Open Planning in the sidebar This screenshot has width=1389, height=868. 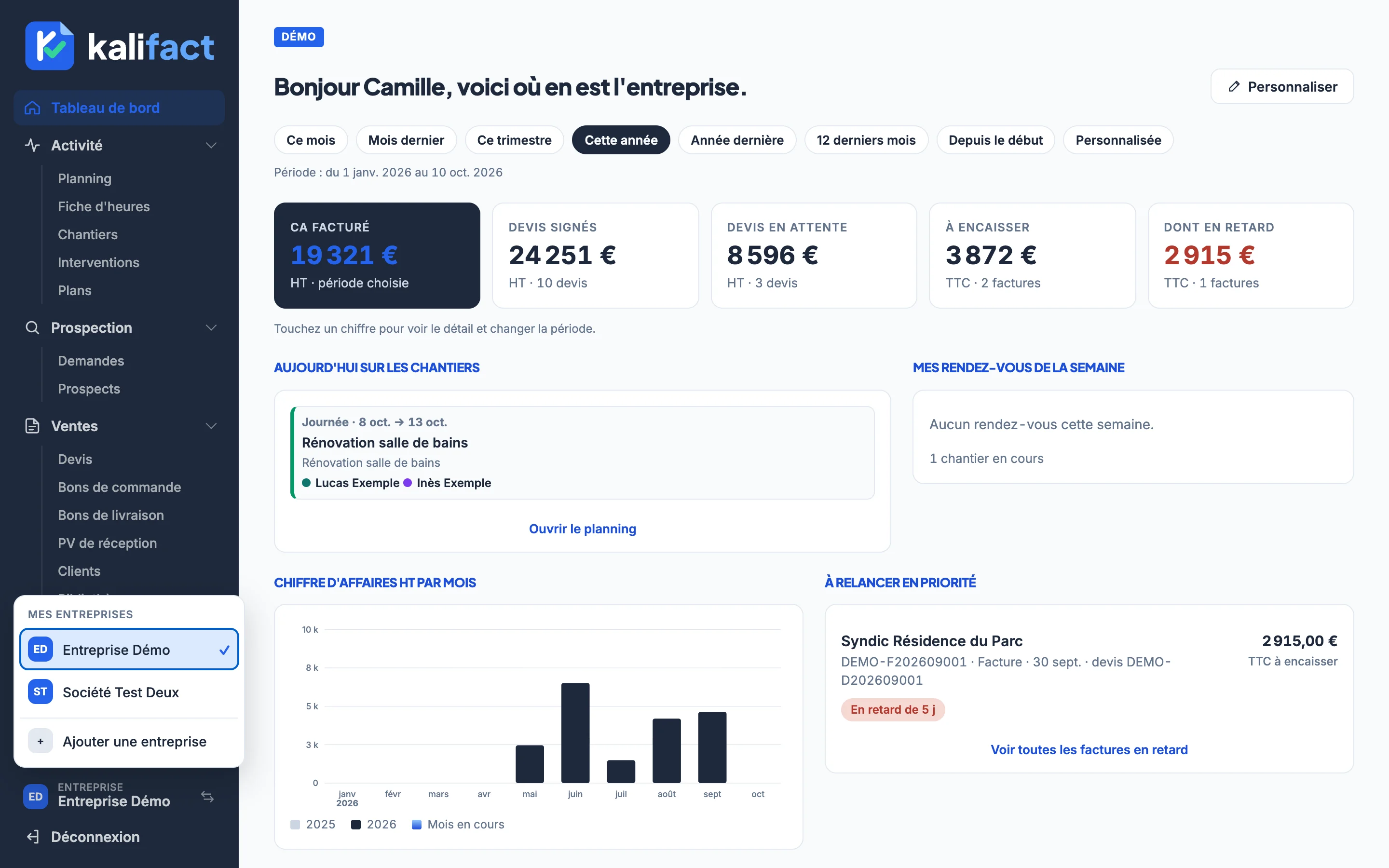pos(84,178)
